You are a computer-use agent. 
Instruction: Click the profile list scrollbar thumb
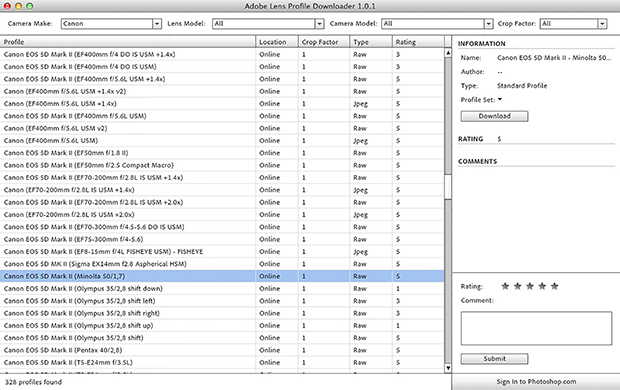click(448, 186)
